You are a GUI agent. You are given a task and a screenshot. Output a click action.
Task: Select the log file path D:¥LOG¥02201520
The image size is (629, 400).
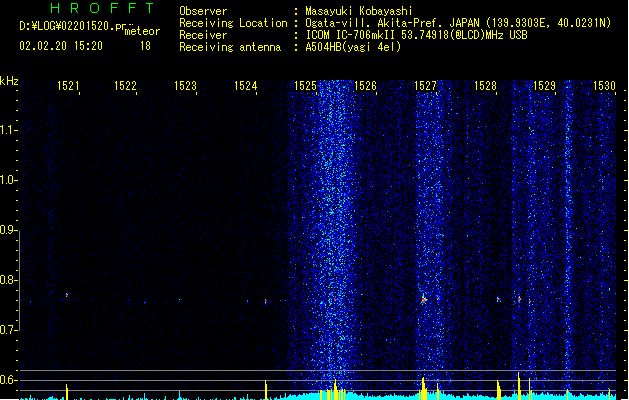click(x=66, y=26)
